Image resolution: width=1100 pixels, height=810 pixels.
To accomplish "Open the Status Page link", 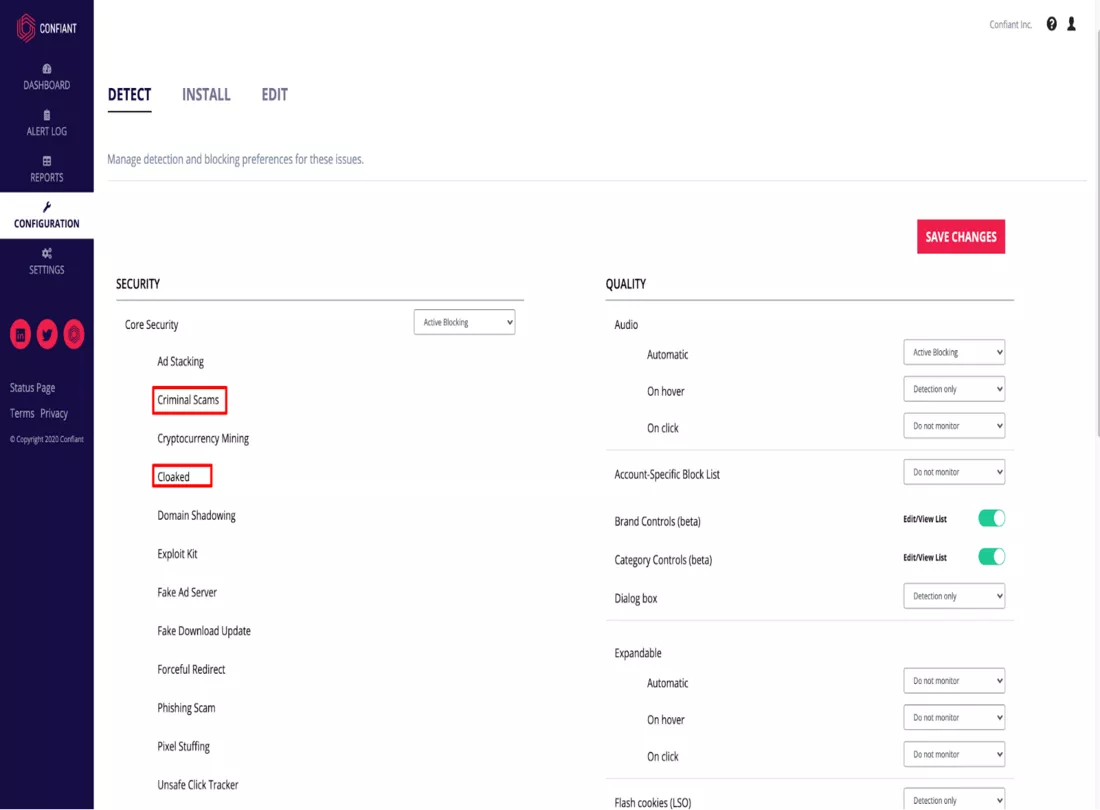I will (x=32, y=388).
